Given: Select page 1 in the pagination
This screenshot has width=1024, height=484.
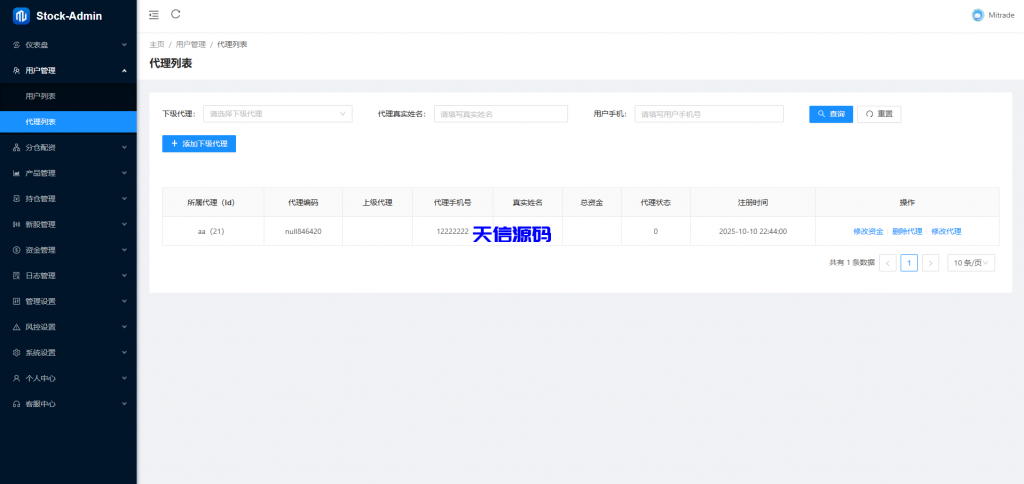Looking at the screenshot, I should 909,263.
